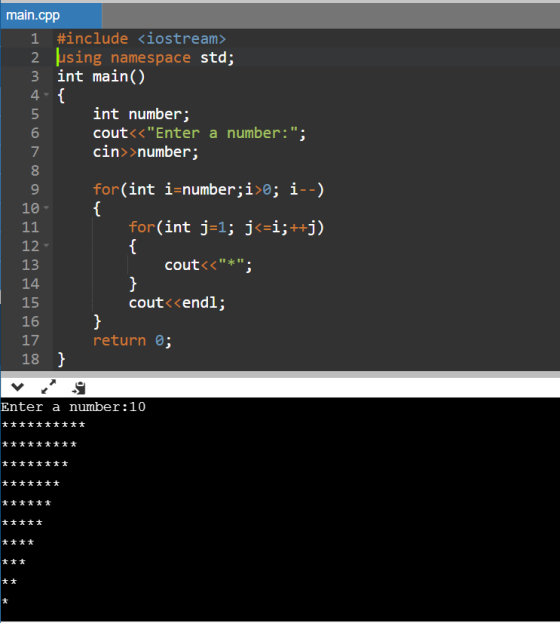Click the 'cout<<endl;' statement

click(177, 303)
